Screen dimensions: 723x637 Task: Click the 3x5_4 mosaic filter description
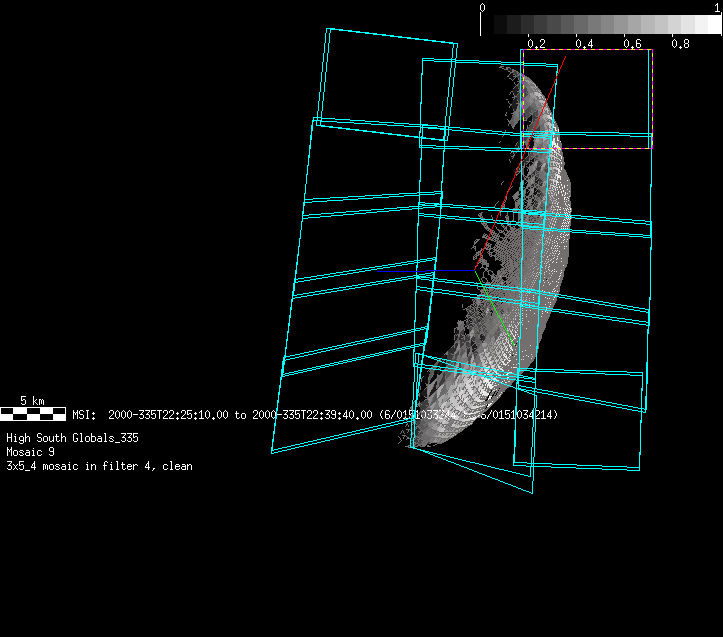click(99, 466)
